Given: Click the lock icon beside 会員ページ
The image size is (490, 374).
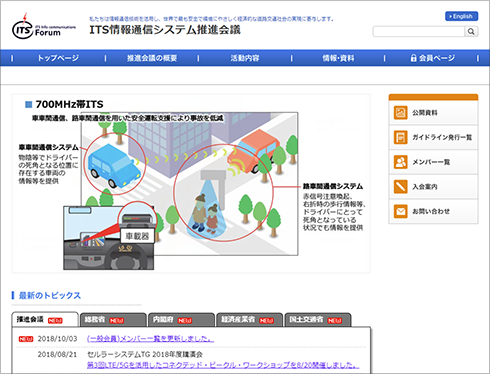Looking at the screenshot, I should click(414, 58).
